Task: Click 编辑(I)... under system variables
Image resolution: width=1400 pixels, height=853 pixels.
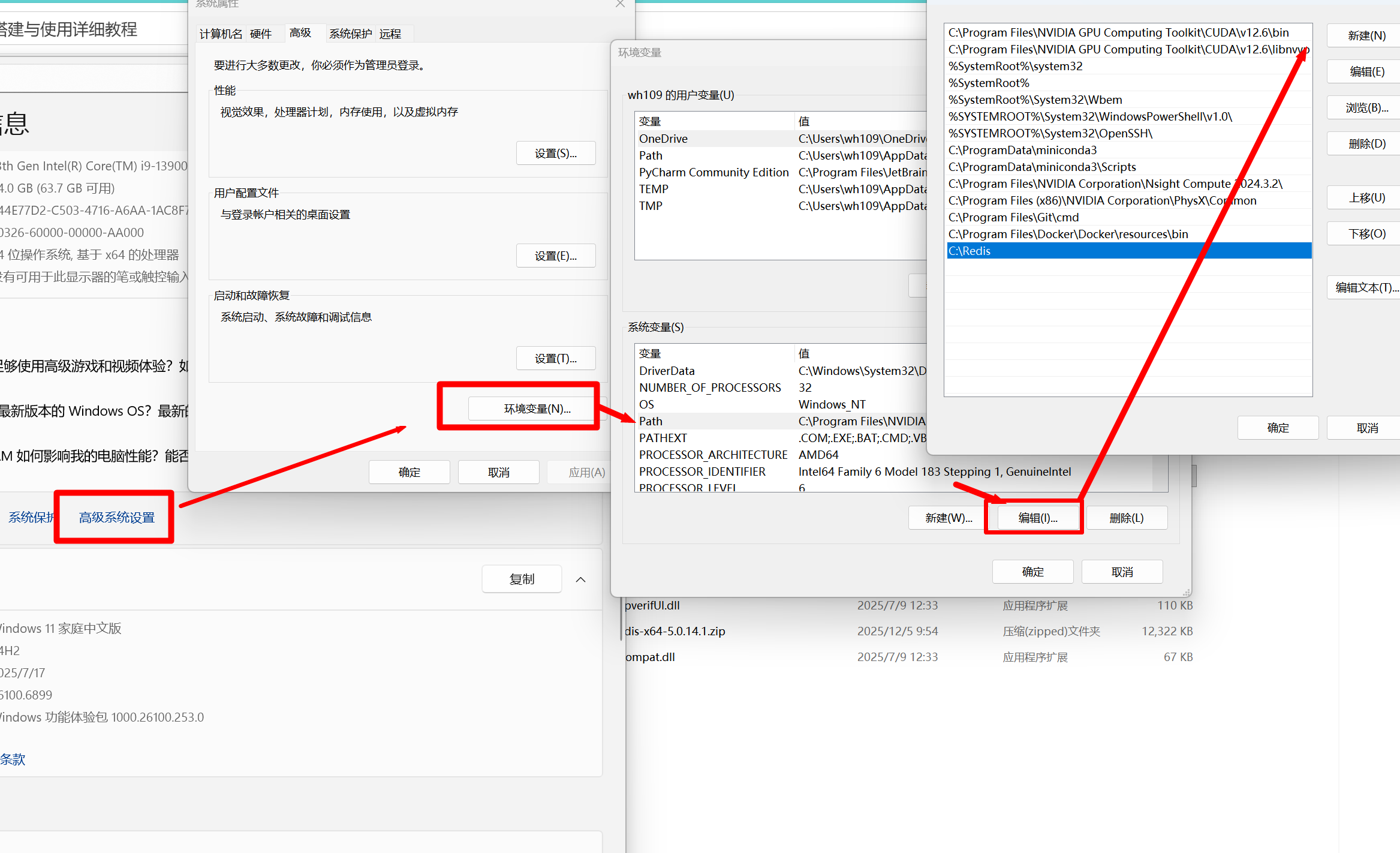Action: click(x=1037, y=518)
